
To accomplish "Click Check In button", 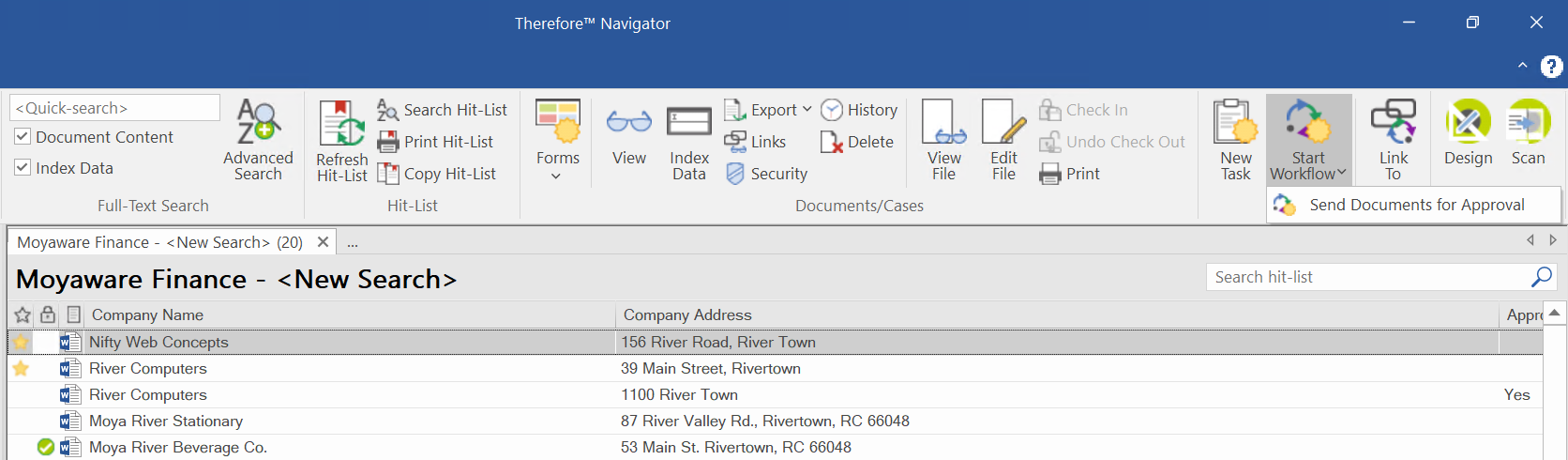I will pyautogui.click(x=1083, y=110).
